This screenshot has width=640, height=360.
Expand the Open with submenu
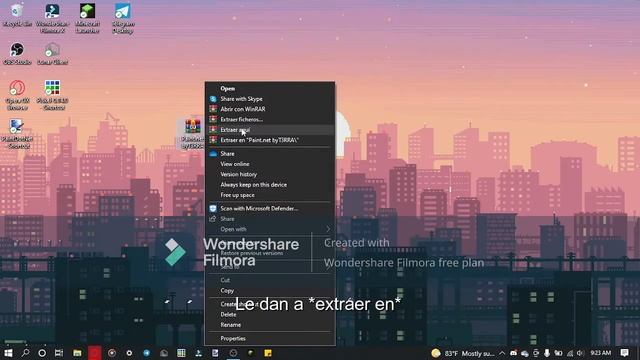[270, 229]
